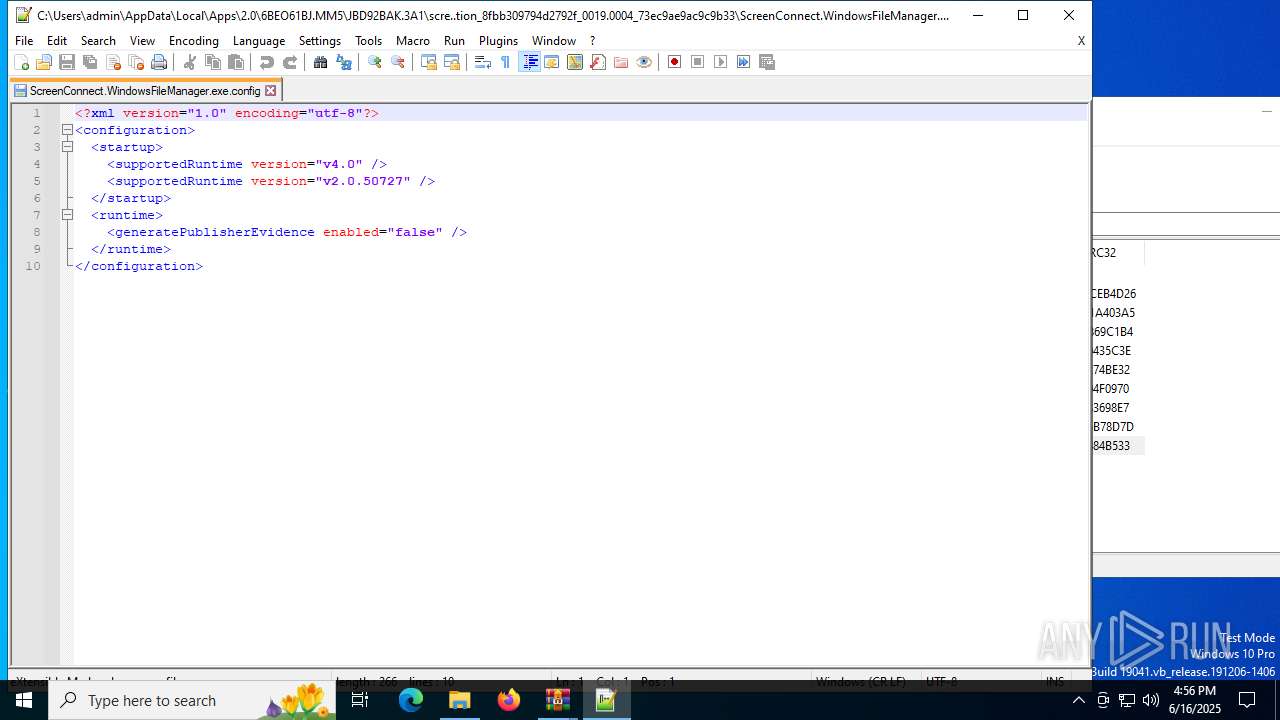Viewport: 1280px width, 720px height.
Task: Select 84B533 row in background window
Action: 1118,446
